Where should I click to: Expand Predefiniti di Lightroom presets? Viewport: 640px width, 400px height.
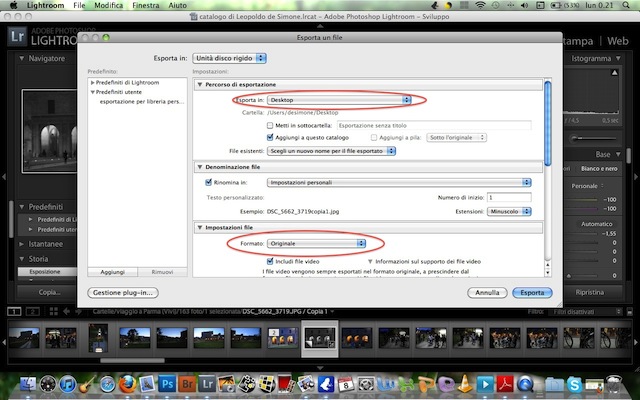[93, 82]
